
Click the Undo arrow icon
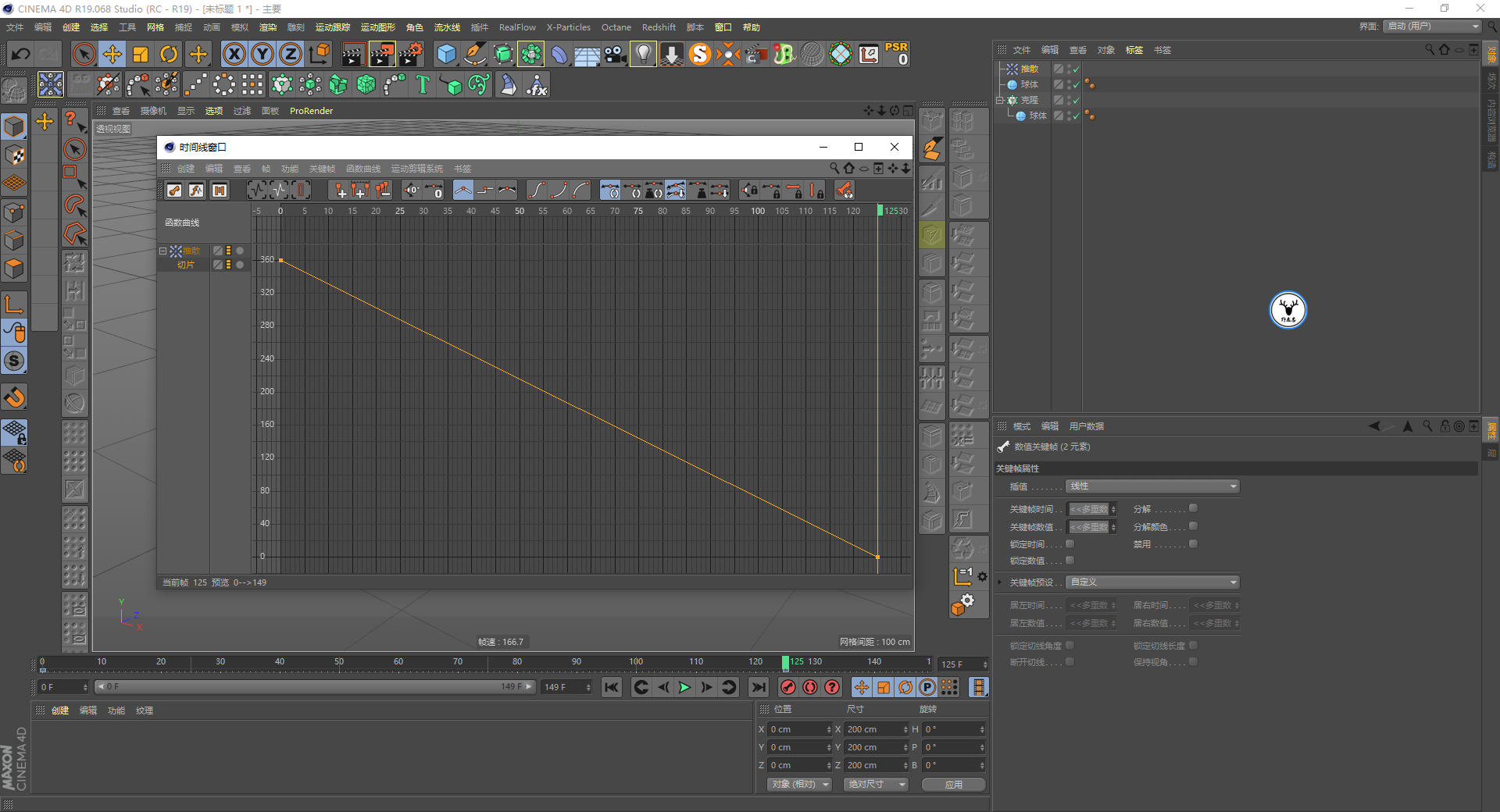pyautogui.click(x=21, y=54)
